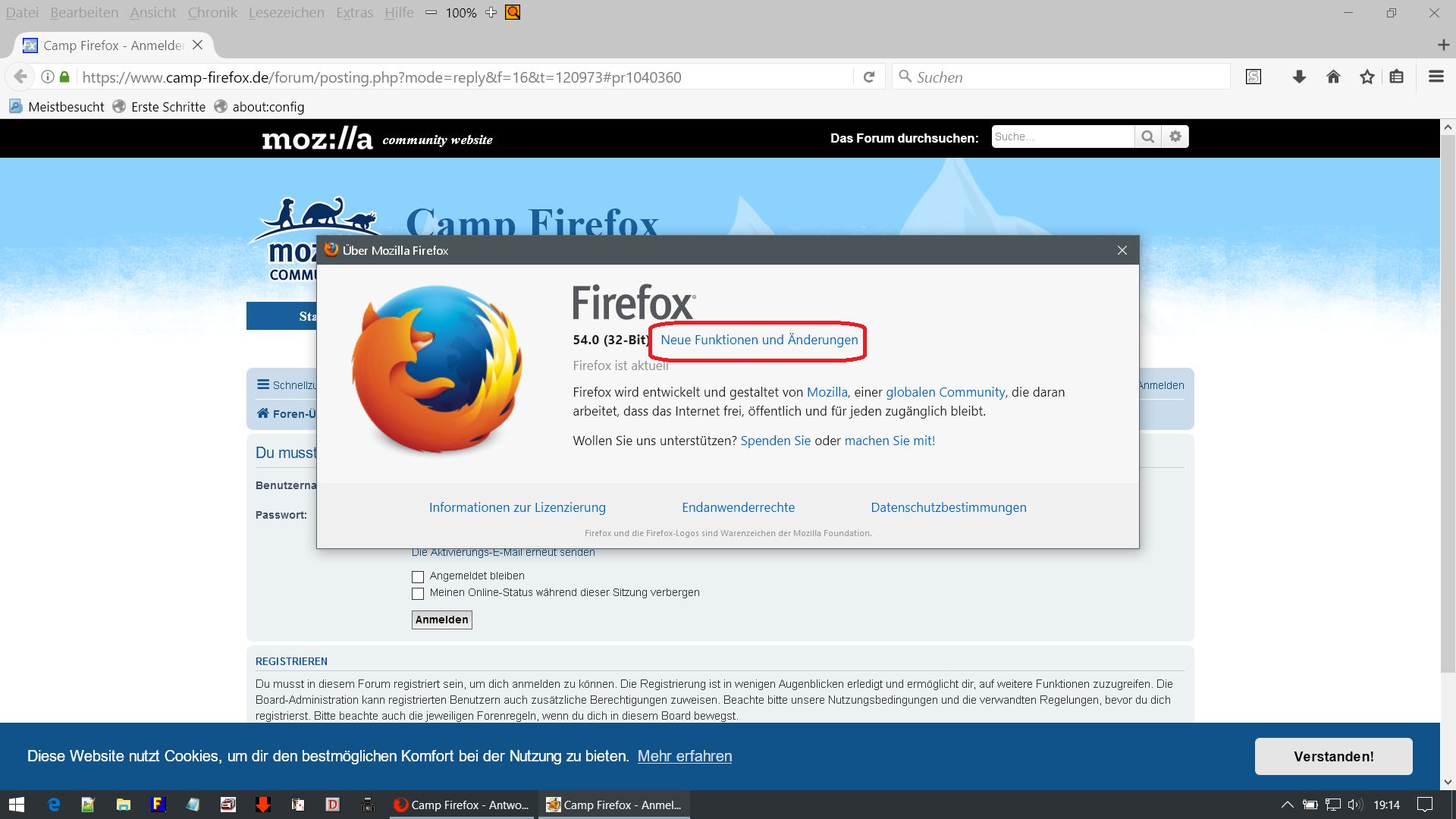Go to the home page icon
1456x819 pixels.
click(1333, 77)
